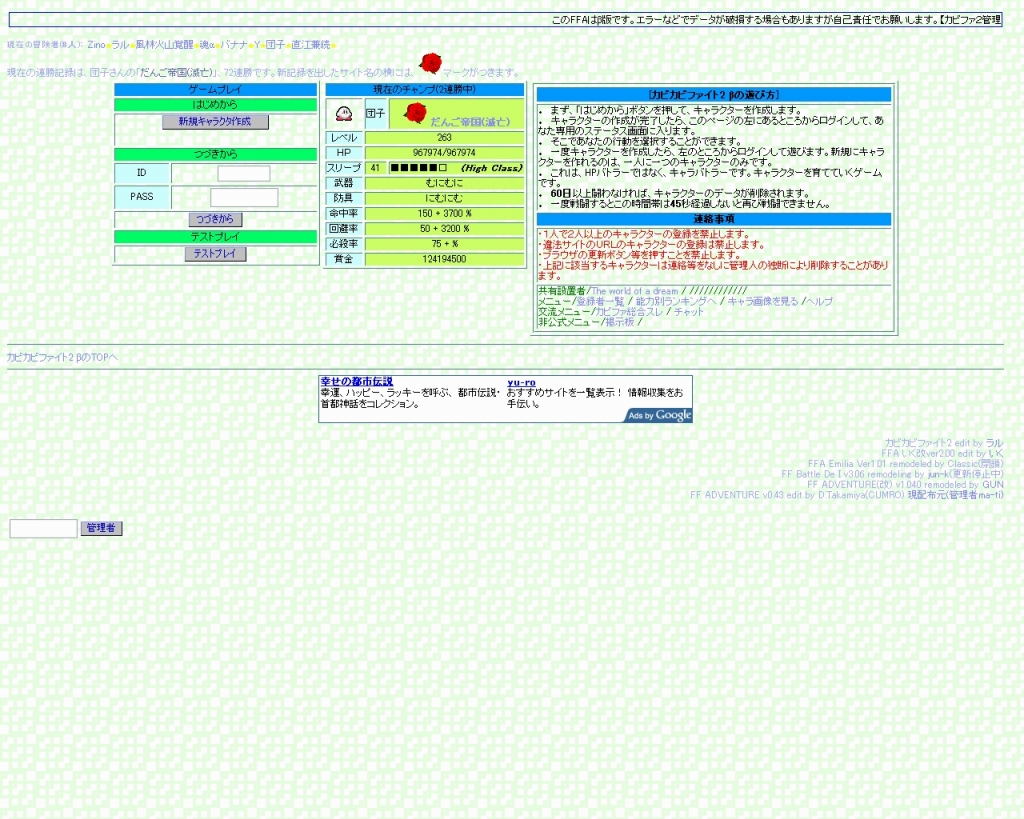
Task: Open the ラル credit link in footer
Action: pyautogui.click(x=995, y=443)
